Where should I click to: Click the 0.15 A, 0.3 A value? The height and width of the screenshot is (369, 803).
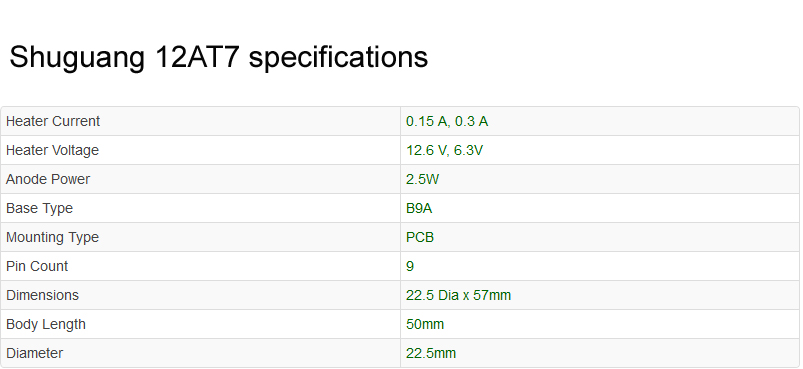click(x=447, y=121)
